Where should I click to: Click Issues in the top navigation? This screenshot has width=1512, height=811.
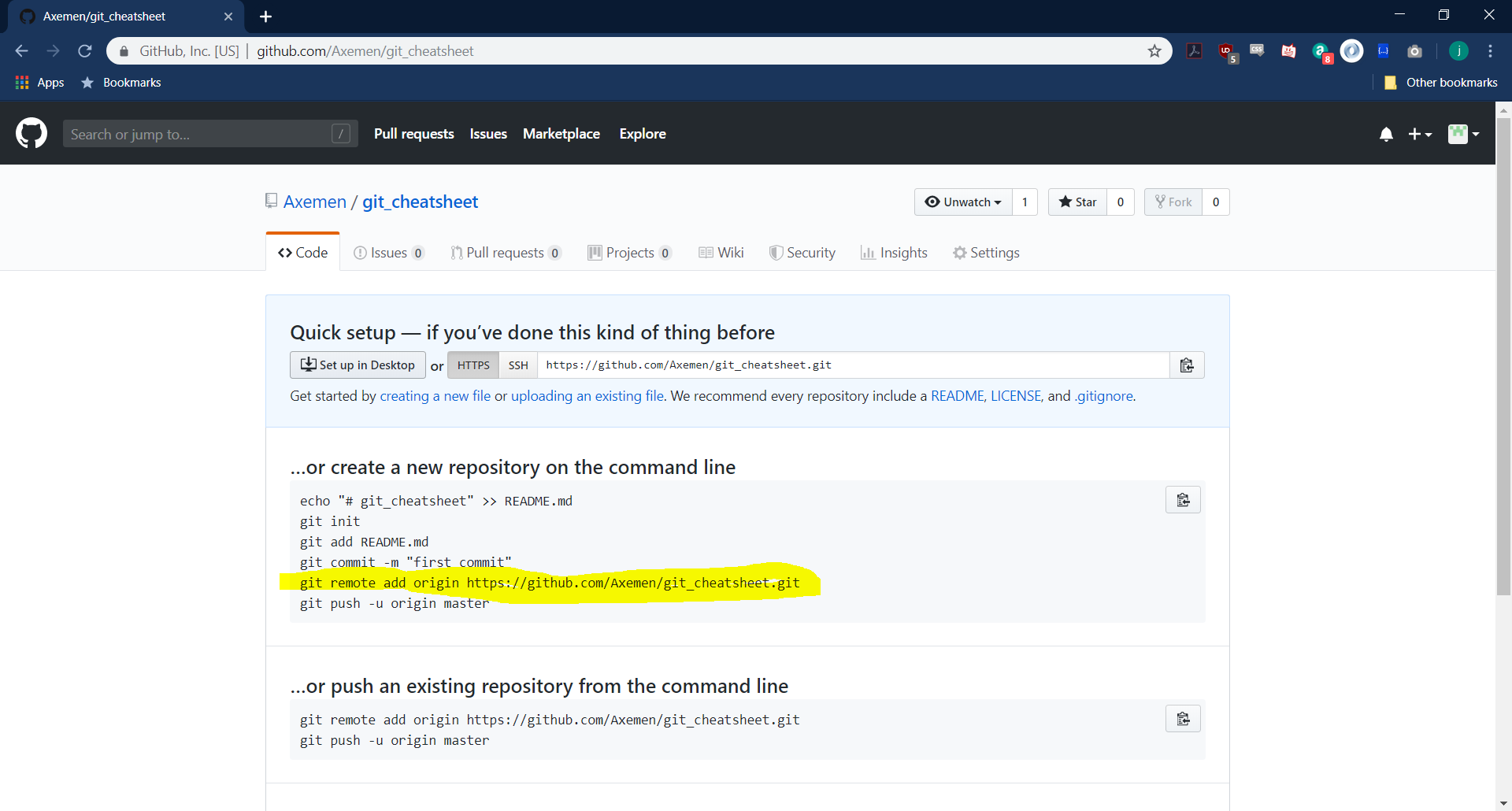[x=488, y=134]
